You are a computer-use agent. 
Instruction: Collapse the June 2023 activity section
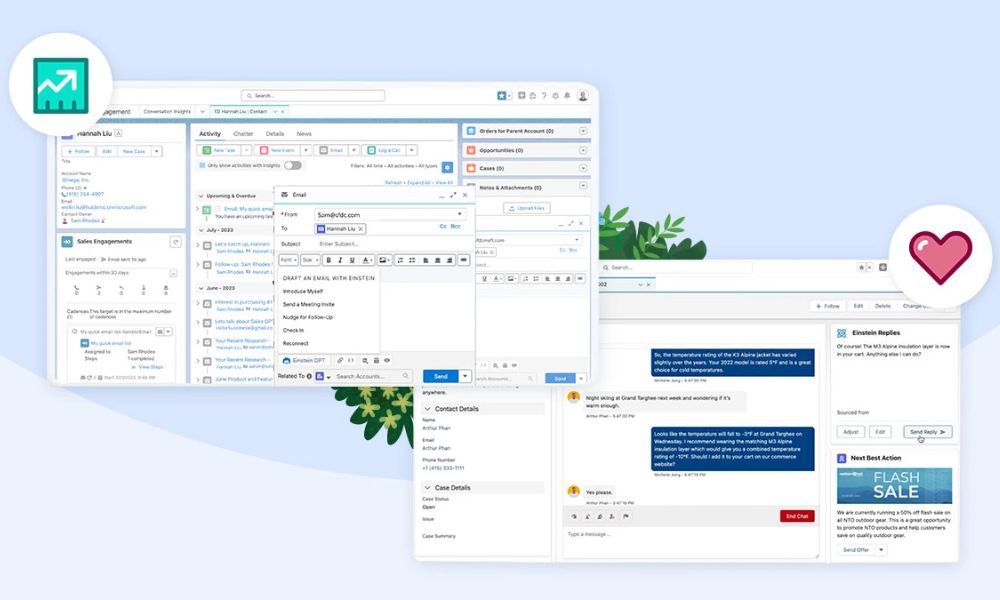click(x=201, y=288)
